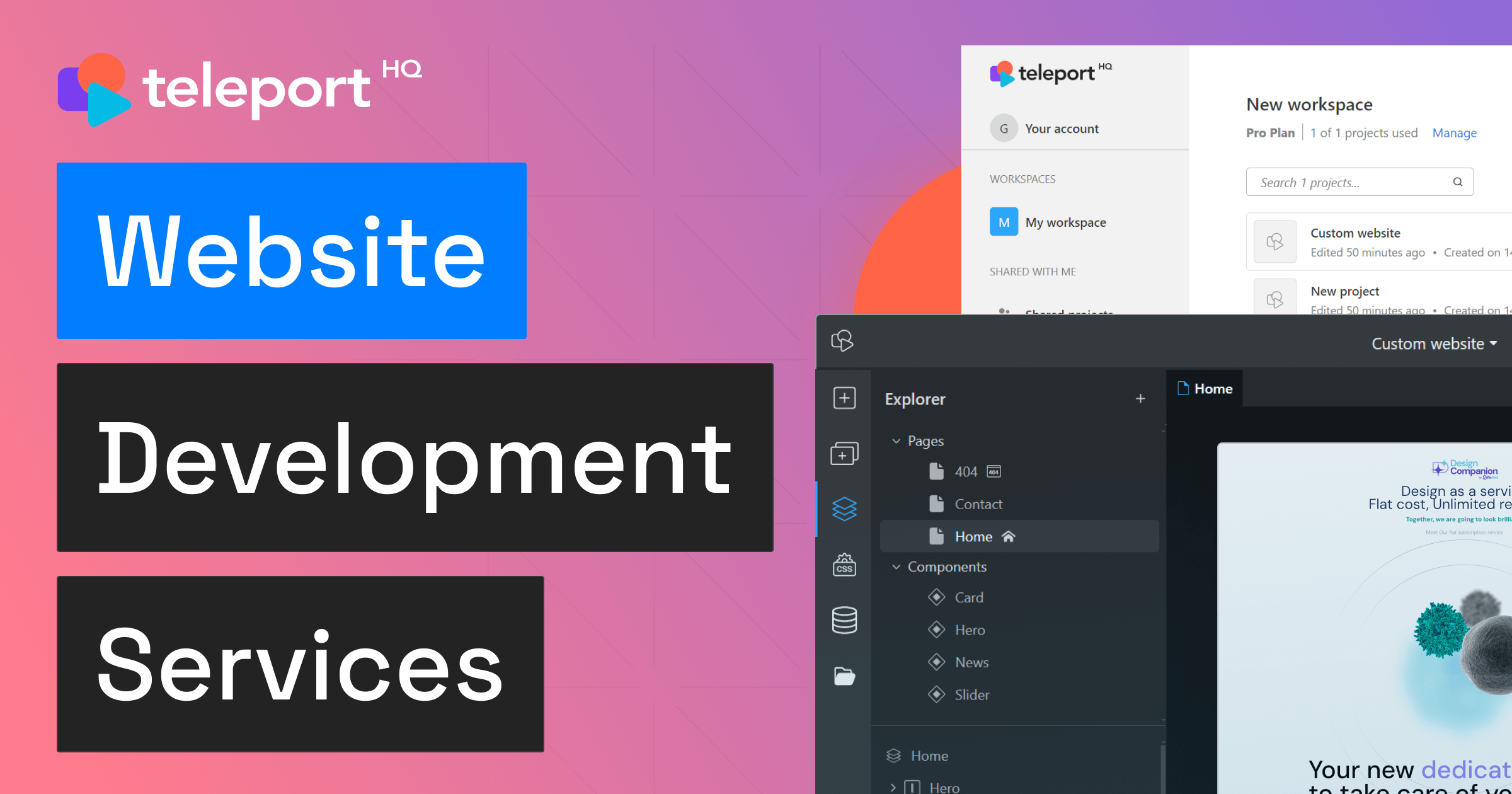Switch to the Home tab
This screenshot has height=794, width=1512.
(1204, 388)
